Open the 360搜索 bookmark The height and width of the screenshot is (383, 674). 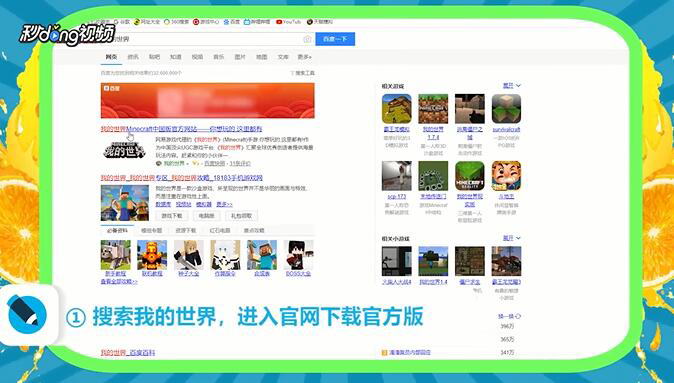click(x=176, y=21)
